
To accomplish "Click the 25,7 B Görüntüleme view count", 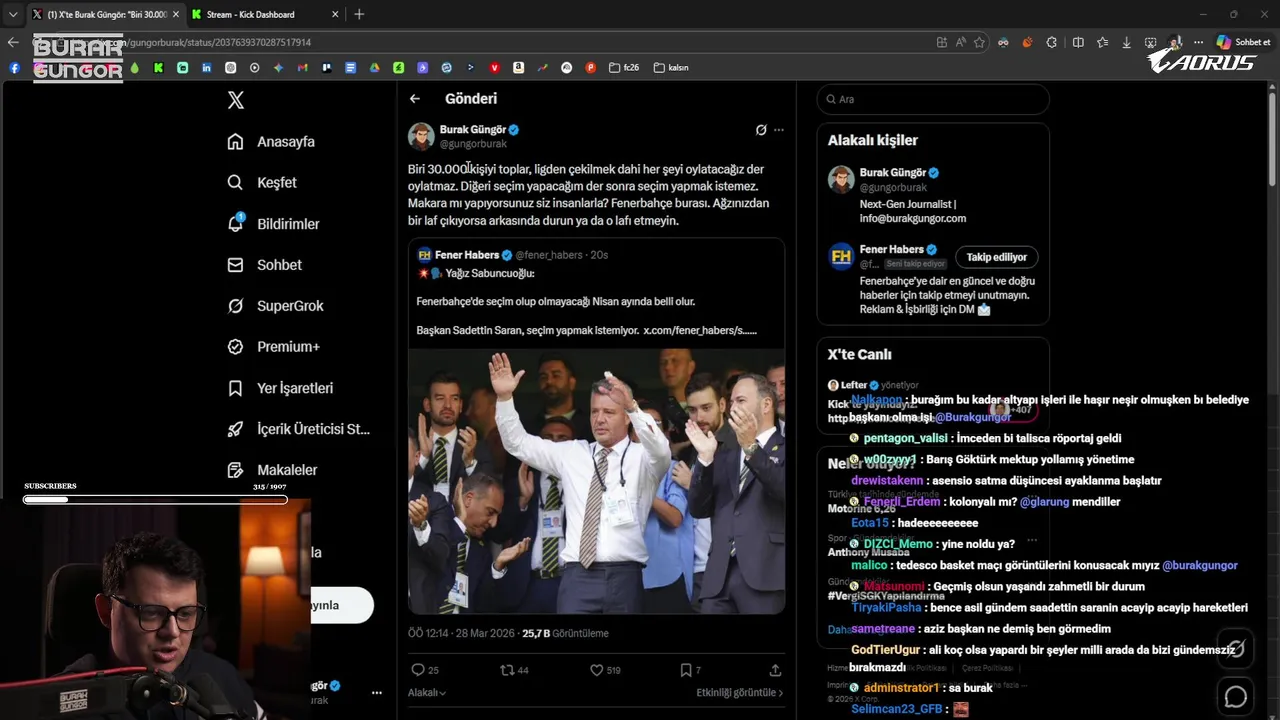I will pos(565,633).
